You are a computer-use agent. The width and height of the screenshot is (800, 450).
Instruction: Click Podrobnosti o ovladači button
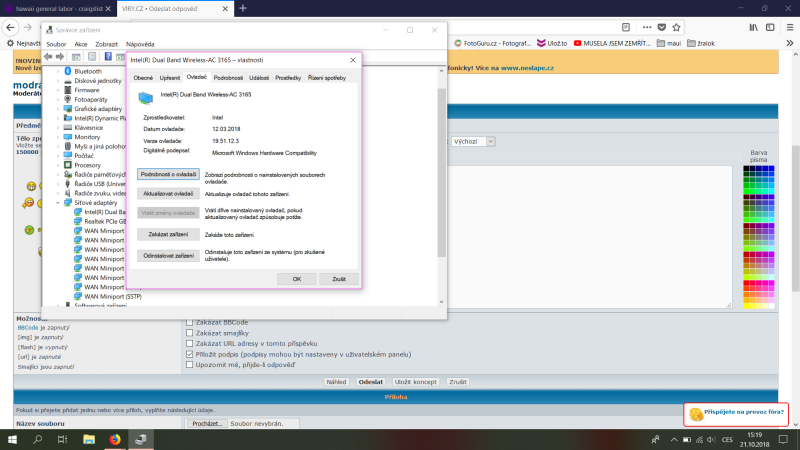click(x=168, y=174)
